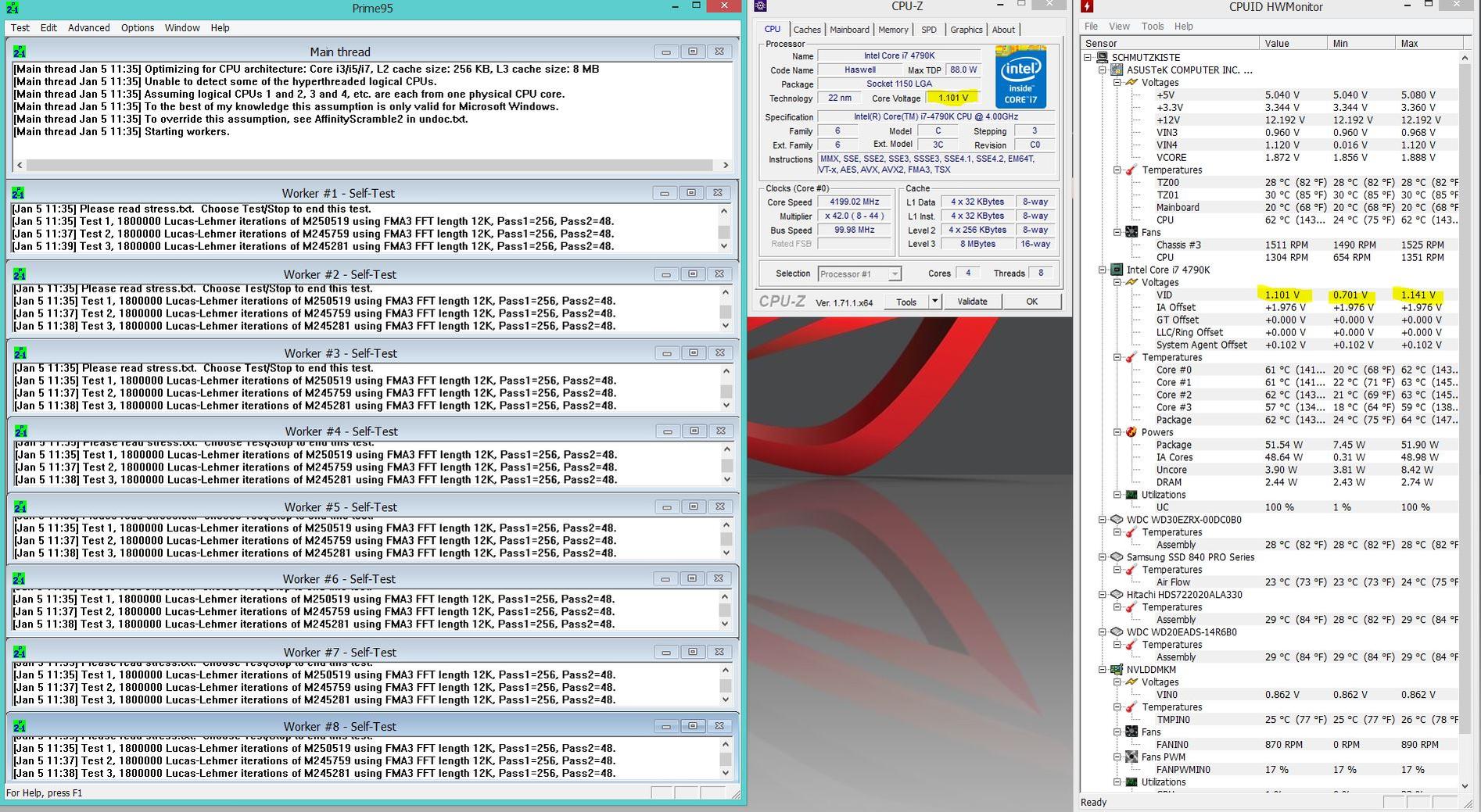Switch to the About tab in CPU-Z
This screenshot has height=812, width=1481.
(1003, 30)
